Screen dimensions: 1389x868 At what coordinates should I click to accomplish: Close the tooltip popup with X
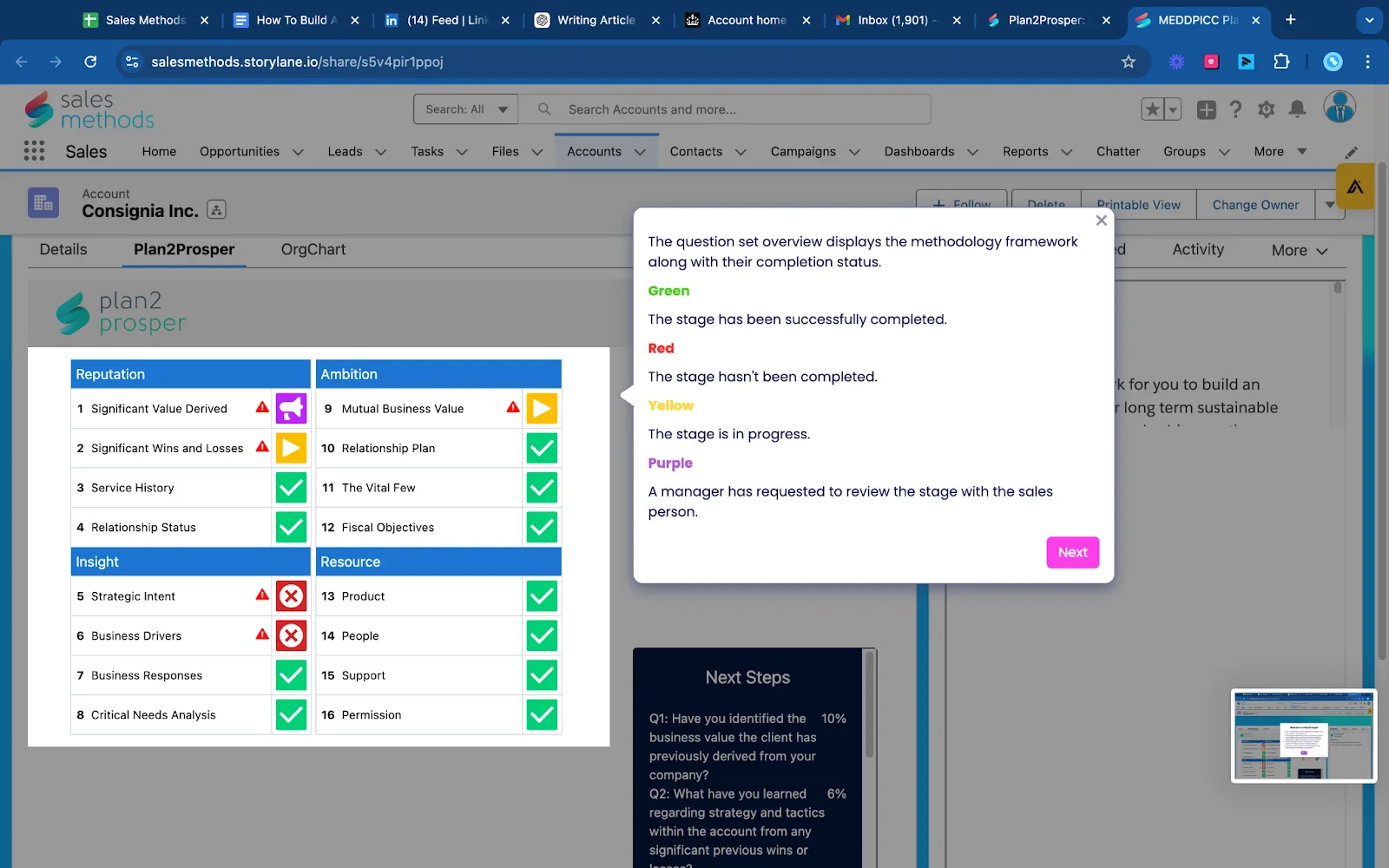point(1101,220)
